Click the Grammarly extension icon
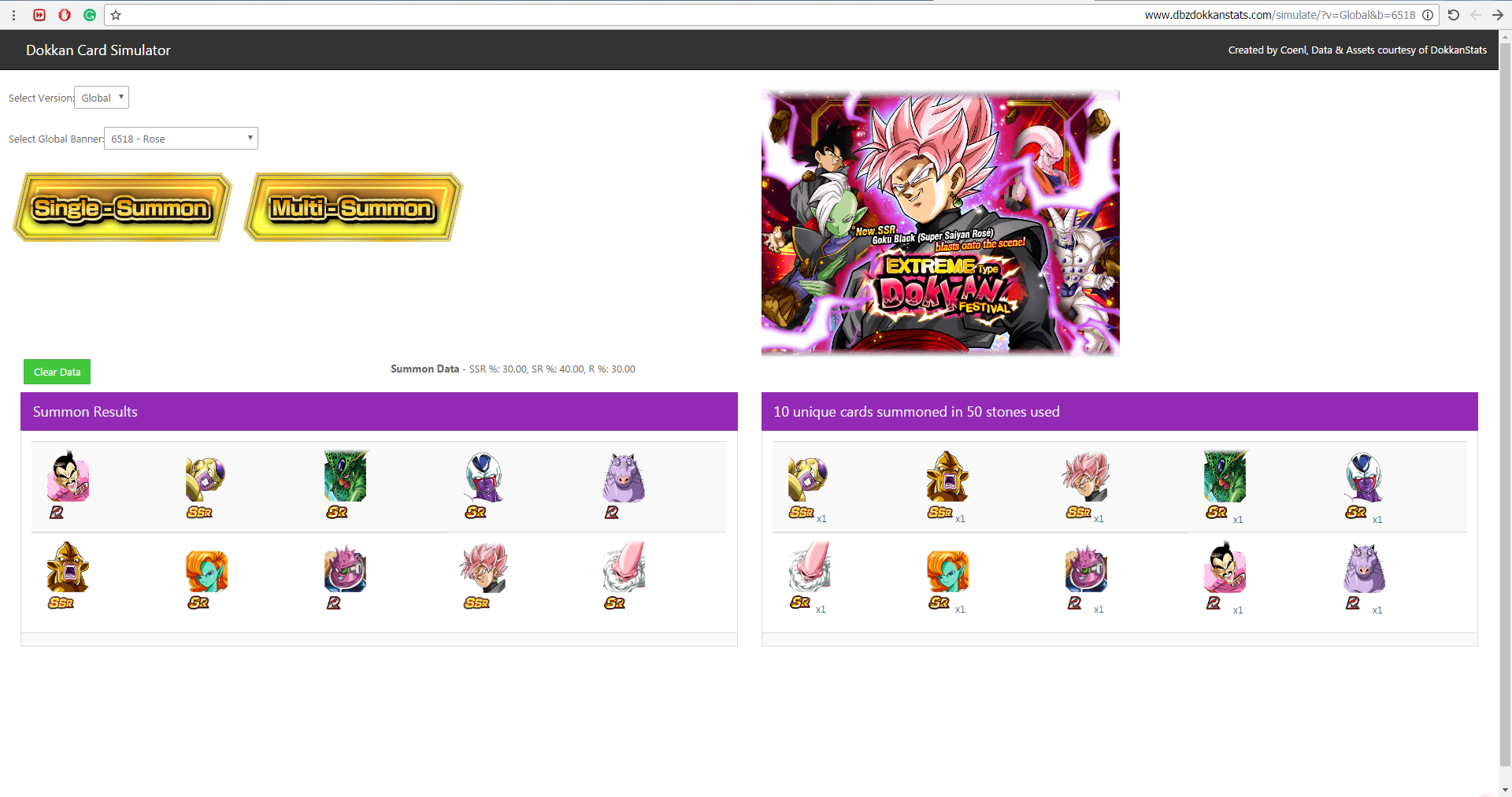The width and height of the screenshot is (1512, 797). (x=90, y=15)
